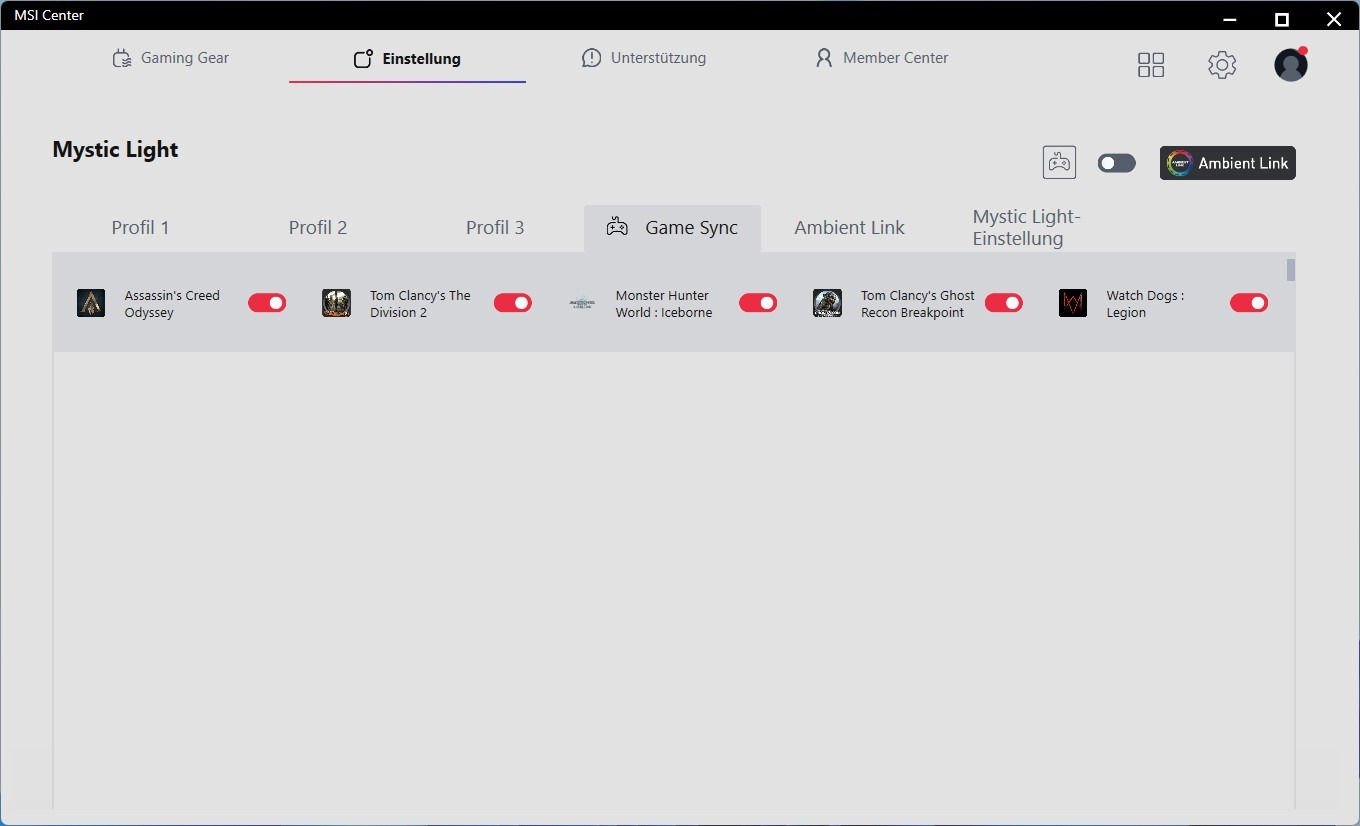Click the Watch Dogs Legion game icon
1360x826 pixels.
click(1073, 303)
